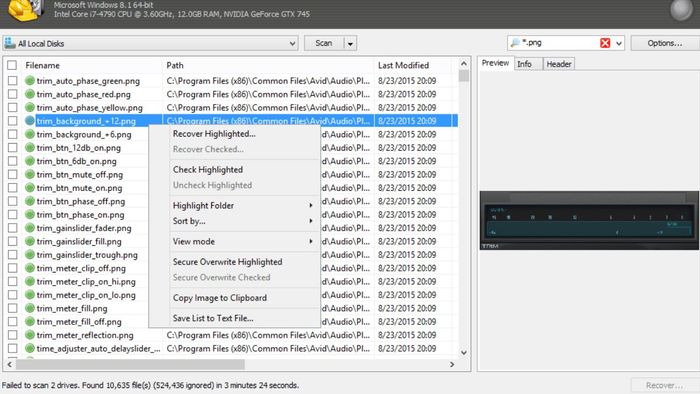Image resolution: width=700 pixels, height=394 pixels.
Task: Switch to the Preview tab
Action: point(496,63)
